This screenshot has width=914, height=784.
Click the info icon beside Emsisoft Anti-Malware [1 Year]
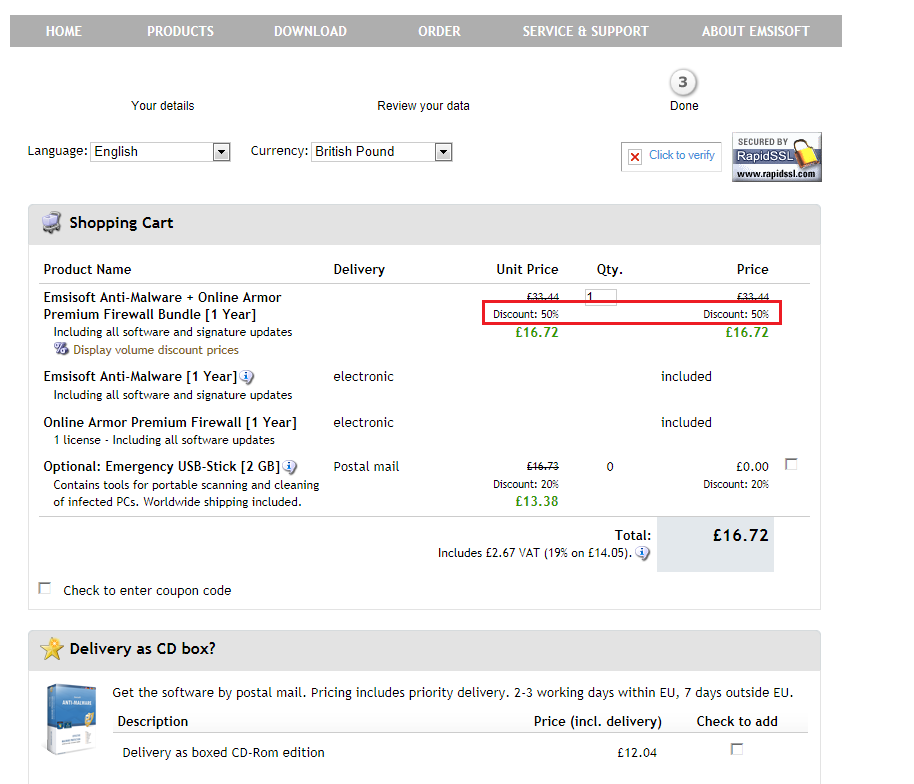click(247, 377)
